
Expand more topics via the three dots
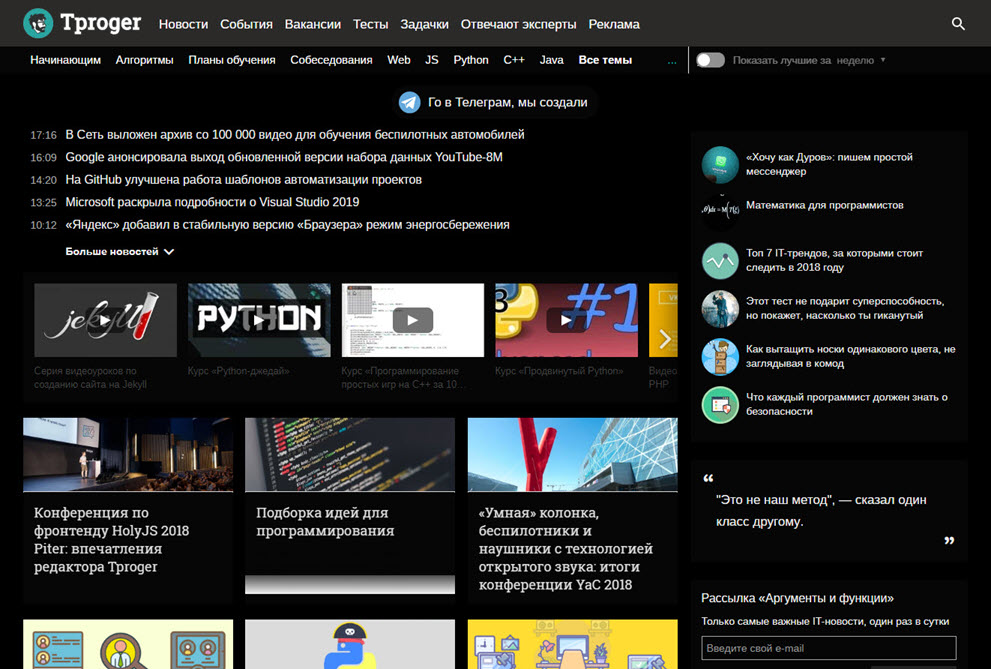tap(672, 61)
